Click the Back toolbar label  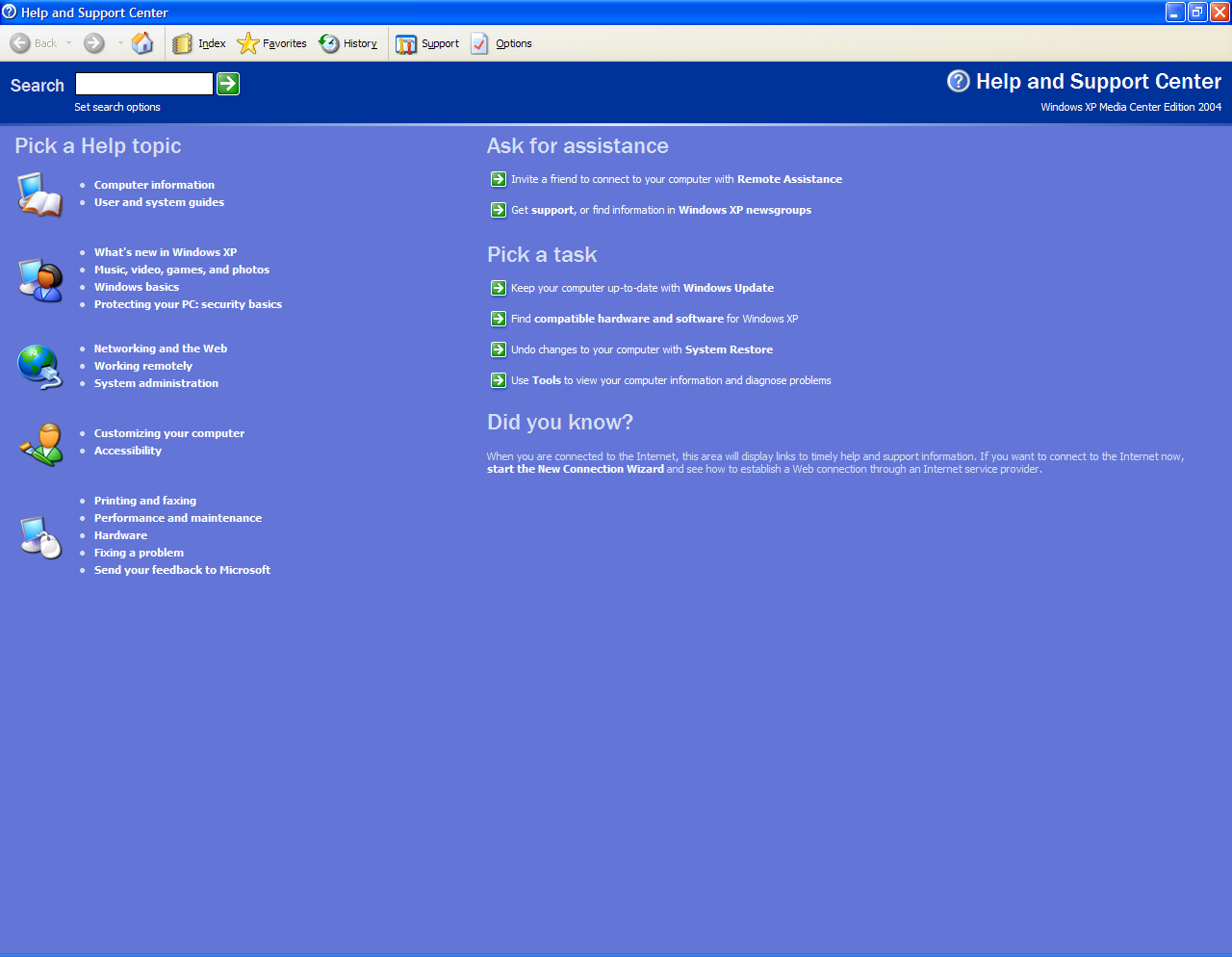point(45,43)
